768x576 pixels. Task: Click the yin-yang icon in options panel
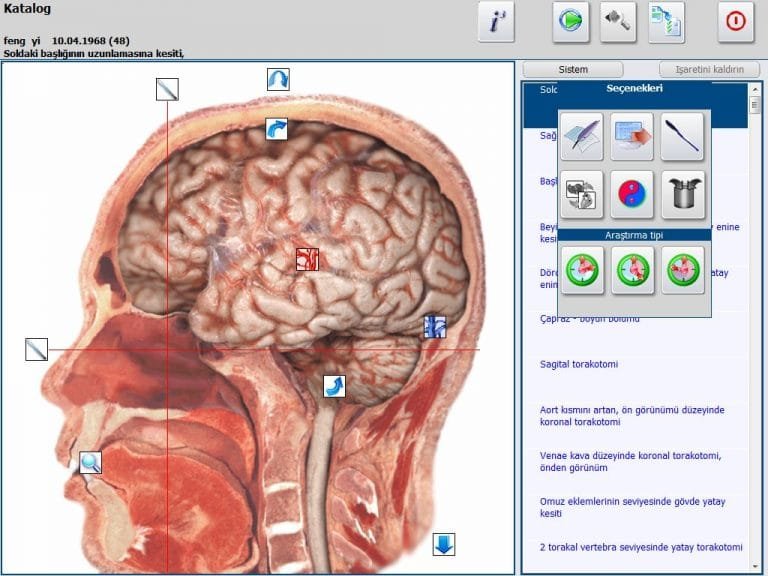[x=632, y=194]
